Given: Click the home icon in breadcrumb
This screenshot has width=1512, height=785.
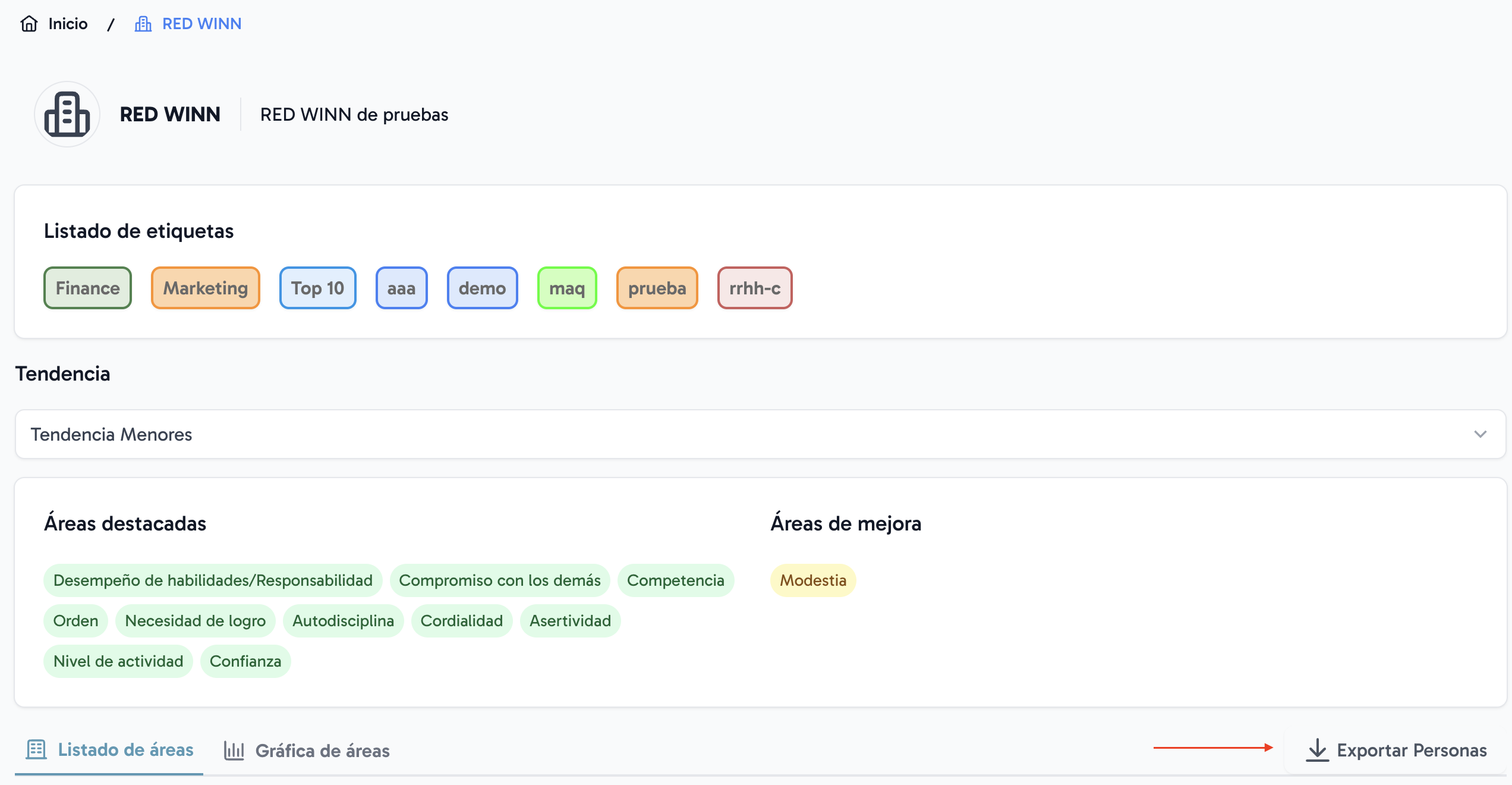Looking at the screenshot, I should (x=29, y=24).
